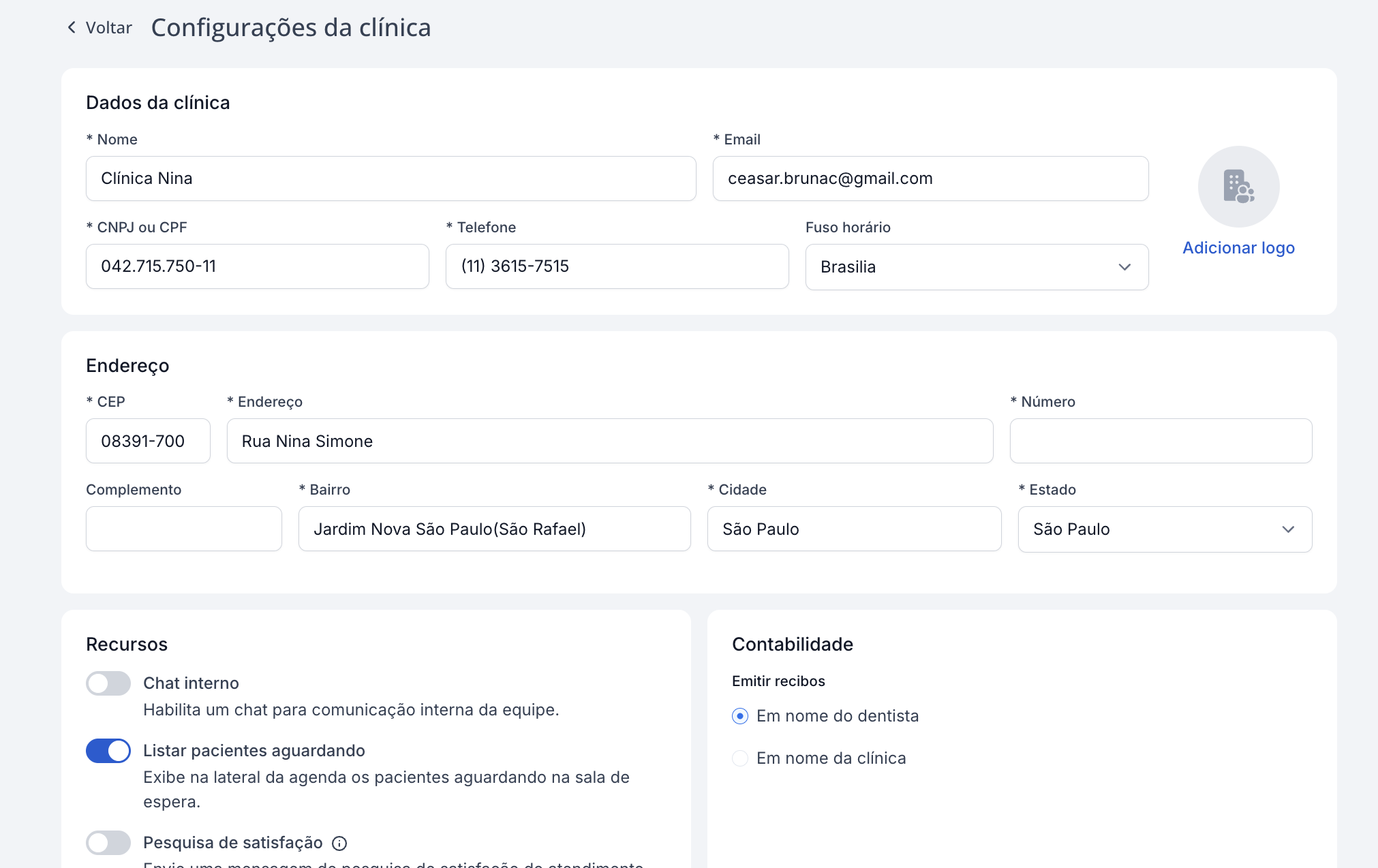Expand the Estado dropdown

pos(1164,529)
